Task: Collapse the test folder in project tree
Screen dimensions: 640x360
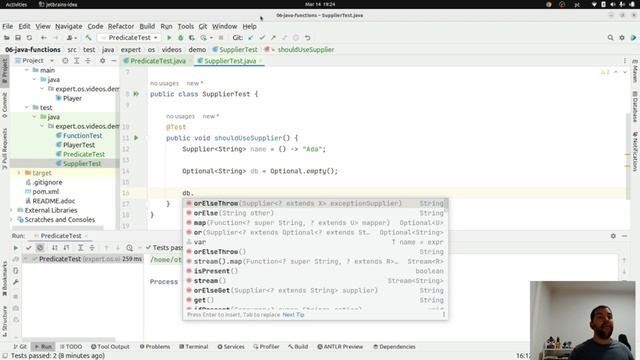Action: click(x=27, y=107)
